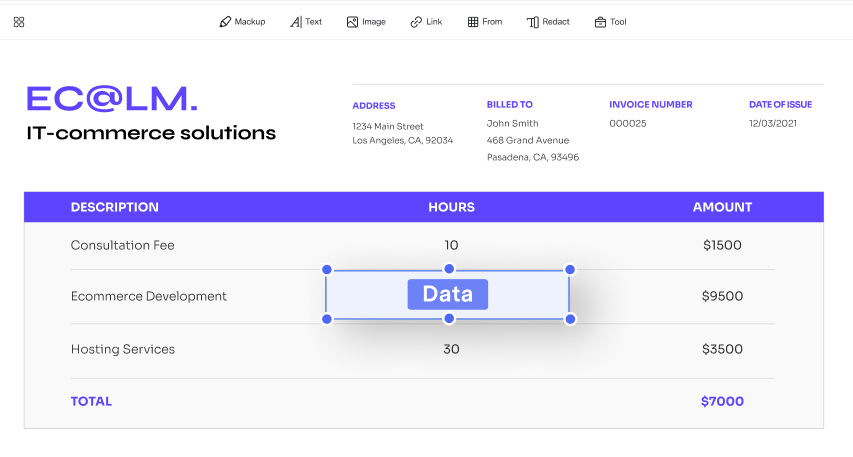
Task: Select the Markup pen icon
Action: click(x=225, y=22)
